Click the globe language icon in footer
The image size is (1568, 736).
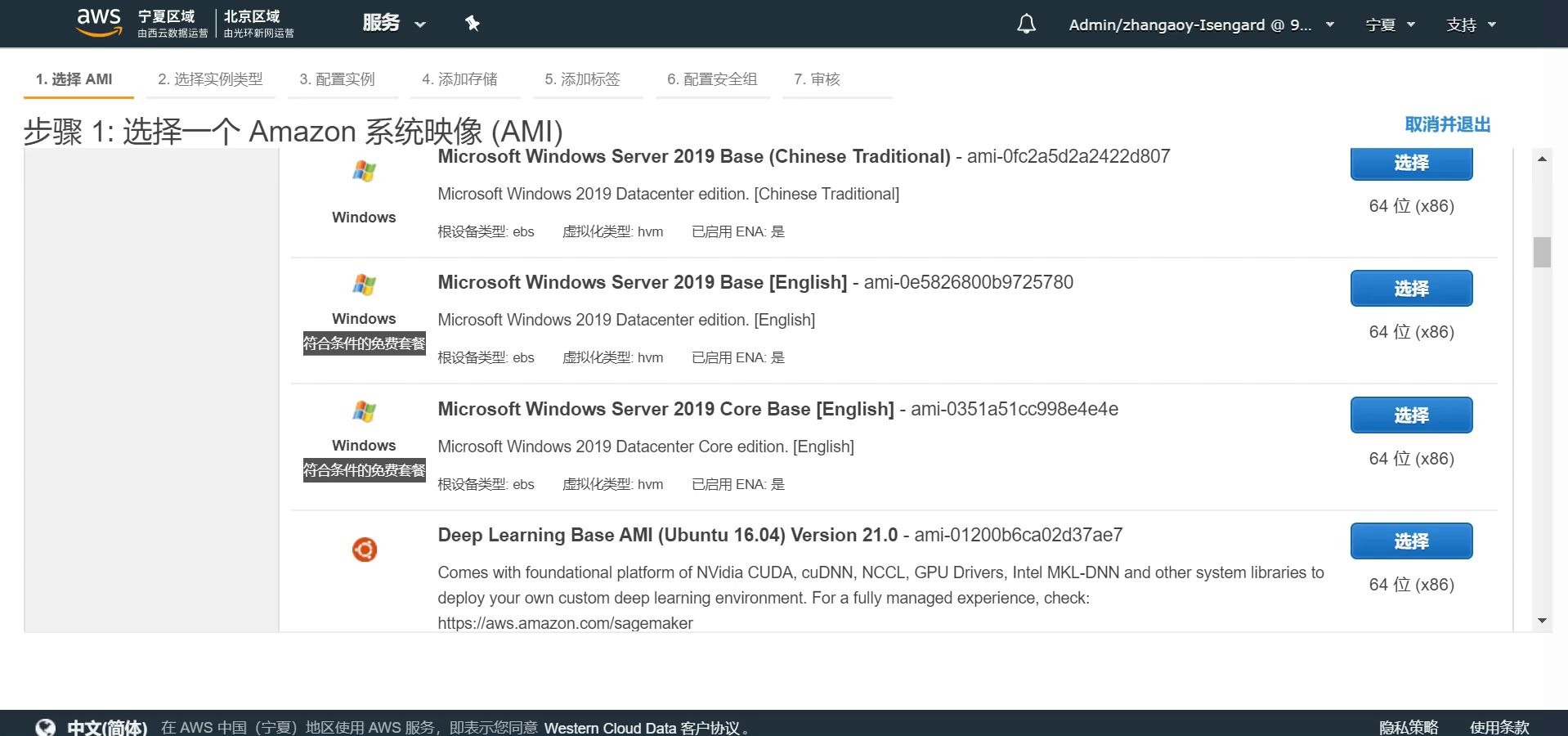46,727
